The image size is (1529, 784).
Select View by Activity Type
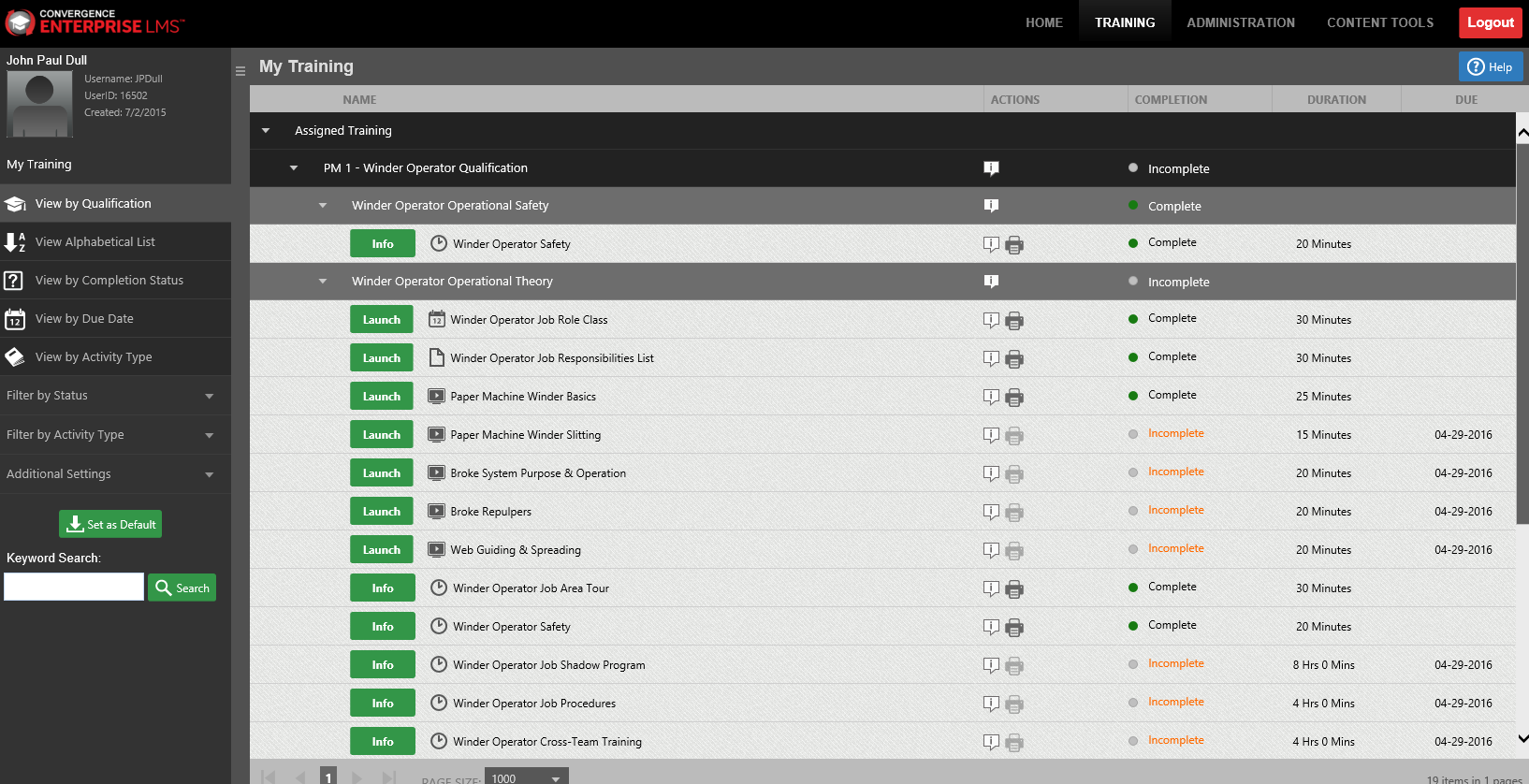pos(115,356)
